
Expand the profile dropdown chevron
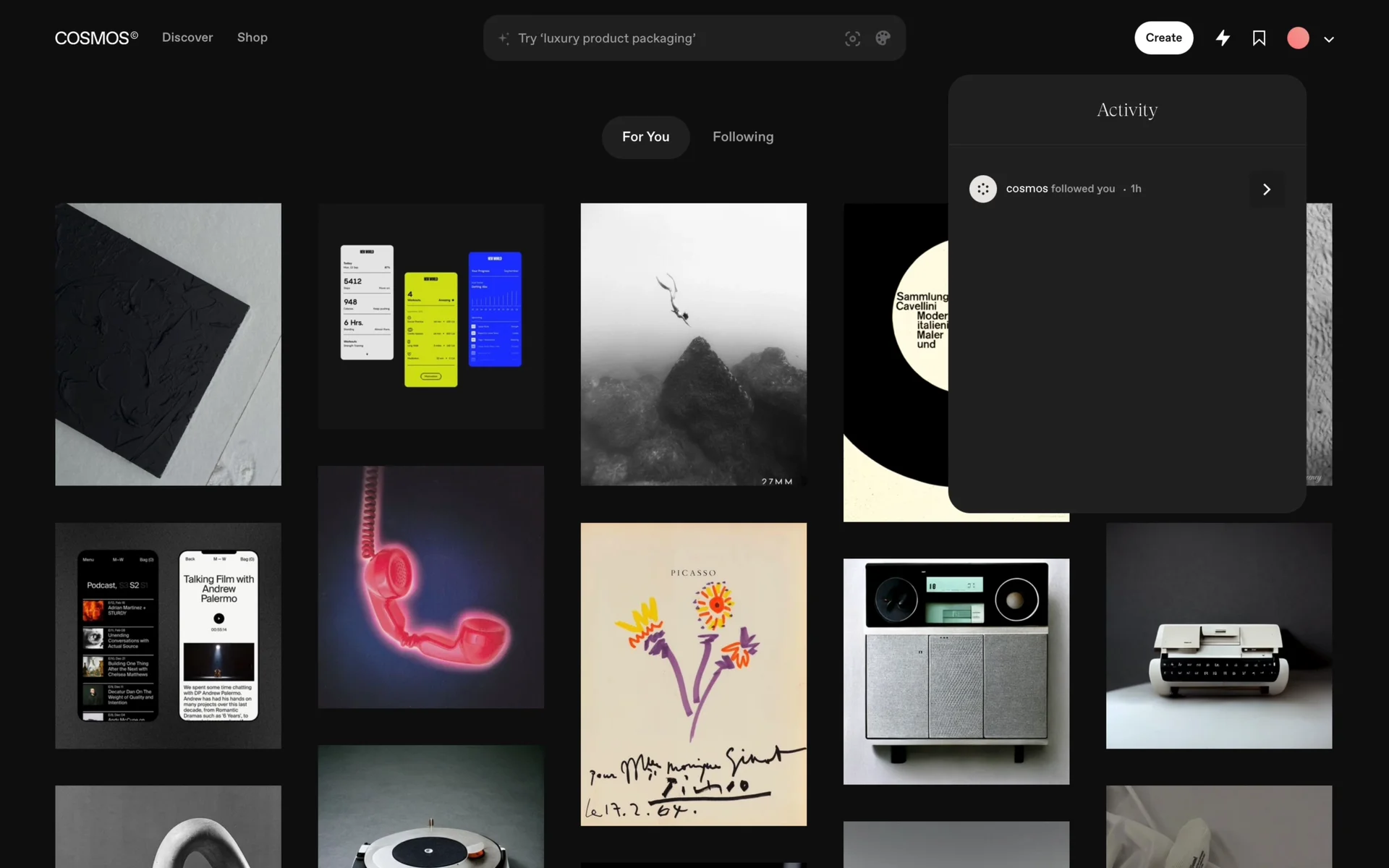click(x=1329, y=40)
